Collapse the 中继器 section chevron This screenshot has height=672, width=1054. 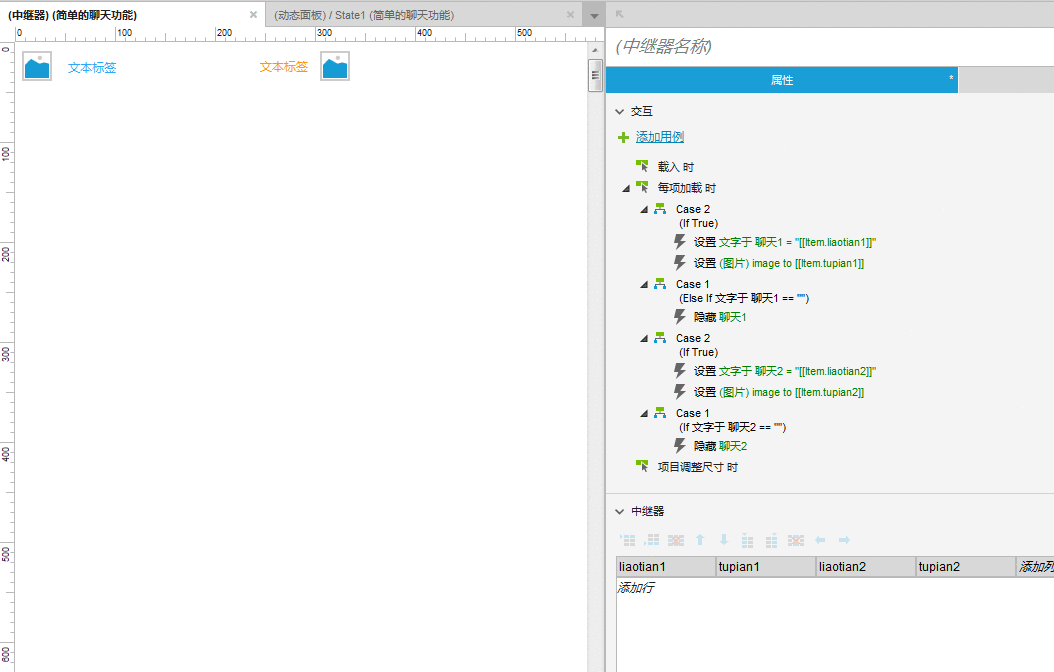[x=620, y=511]
